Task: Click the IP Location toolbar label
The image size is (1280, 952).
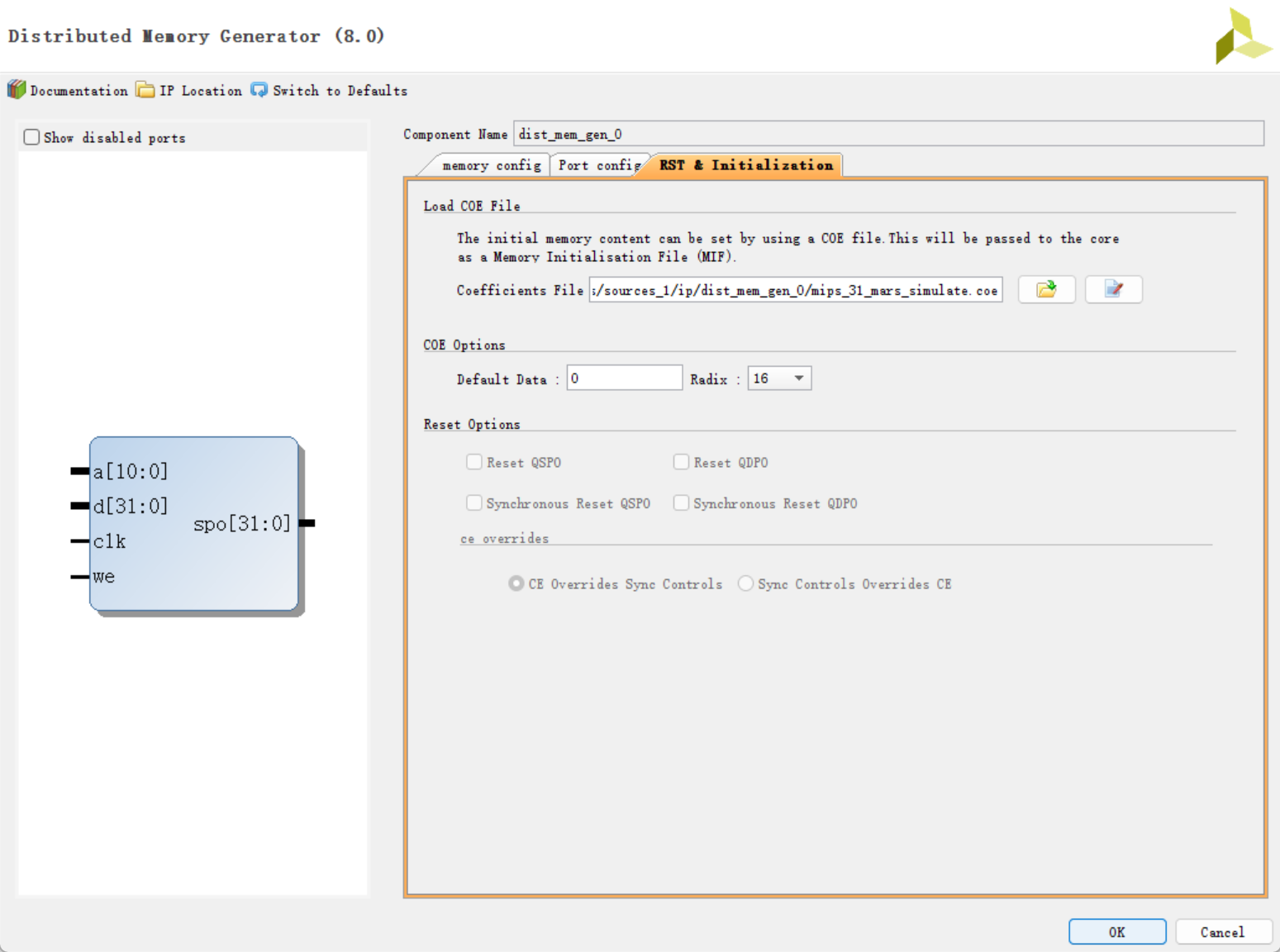Action: click(201, 91)
